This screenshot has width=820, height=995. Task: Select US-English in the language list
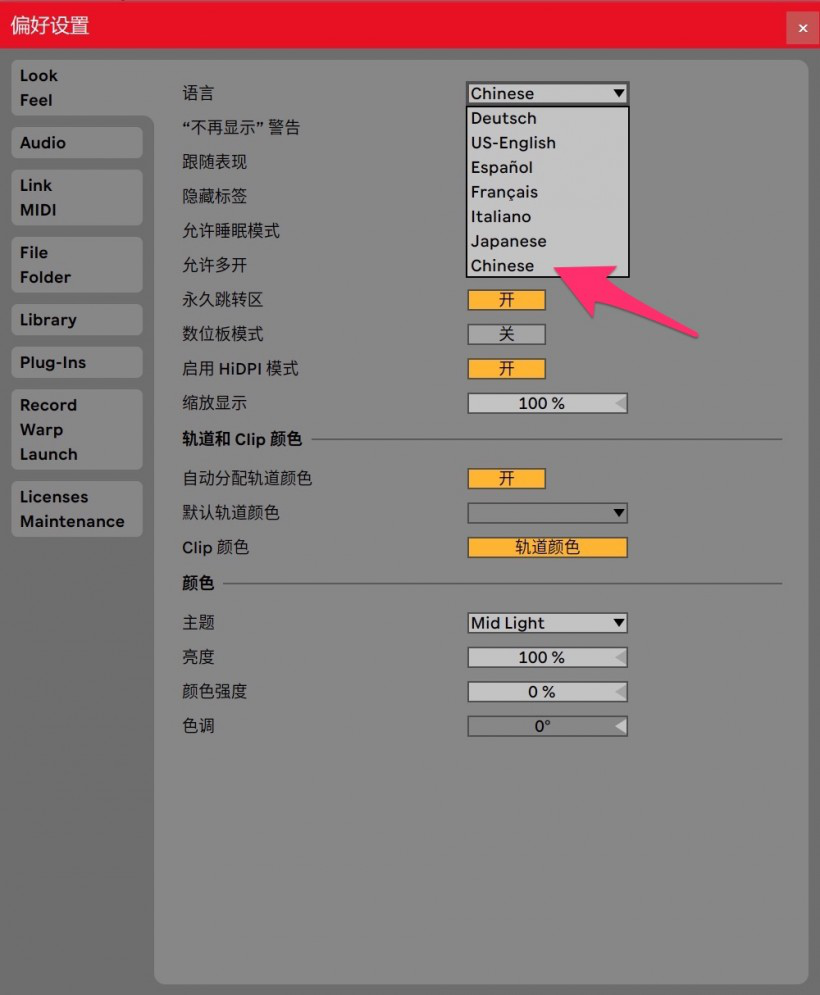click(548, 143)
